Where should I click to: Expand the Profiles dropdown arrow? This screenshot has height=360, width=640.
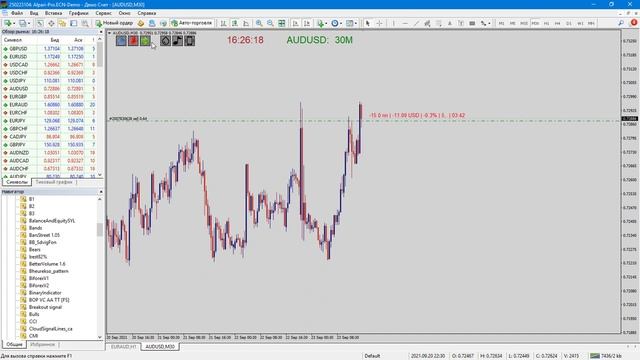[29, 23]
